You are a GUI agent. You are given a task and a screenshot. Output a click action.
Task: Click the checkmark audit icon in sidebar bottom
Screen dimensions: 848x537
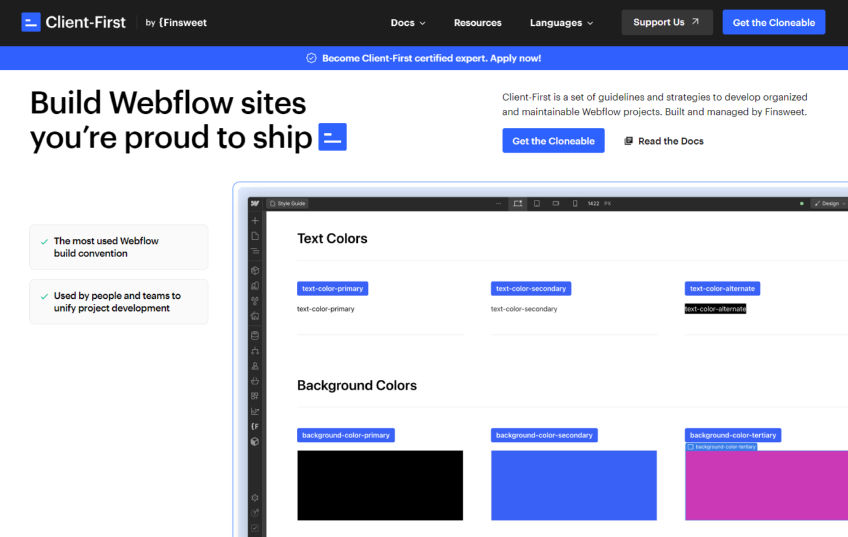coord(255,528)
